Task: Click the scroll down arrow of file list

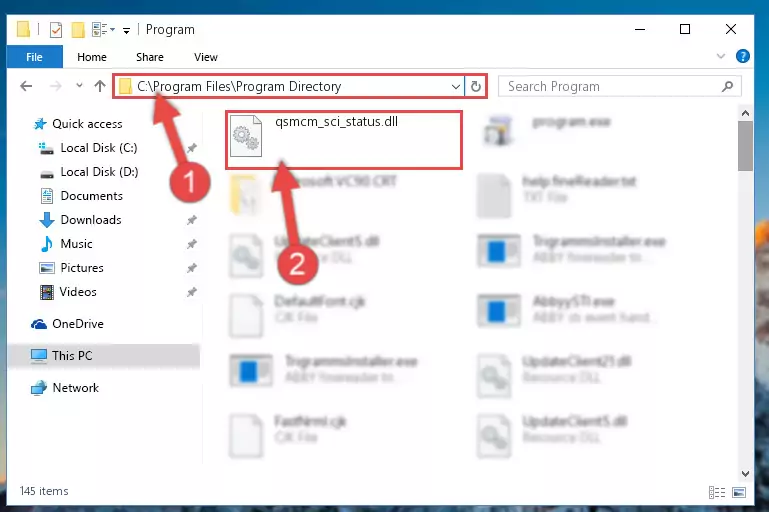Action: coord(745,474)
